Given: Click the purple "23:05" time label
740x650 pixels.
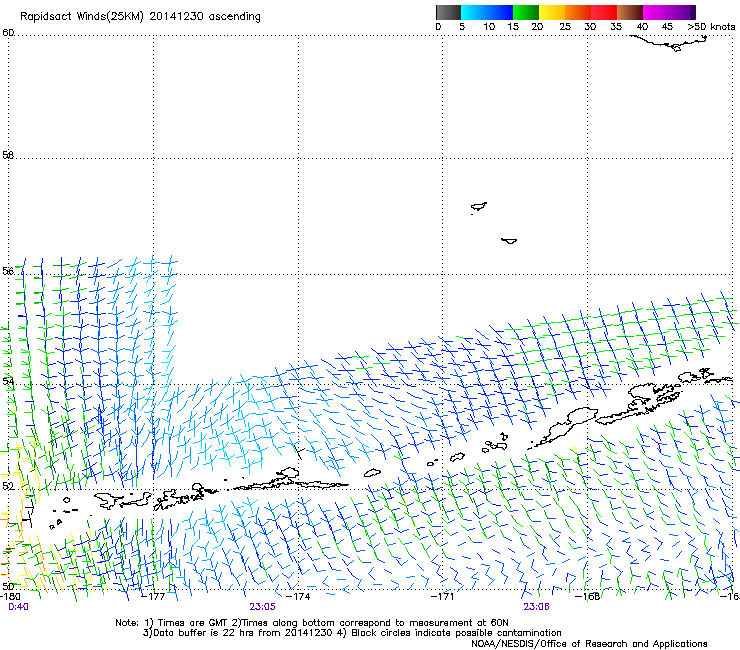Looking at the screenshot, I should click(262, 607).
